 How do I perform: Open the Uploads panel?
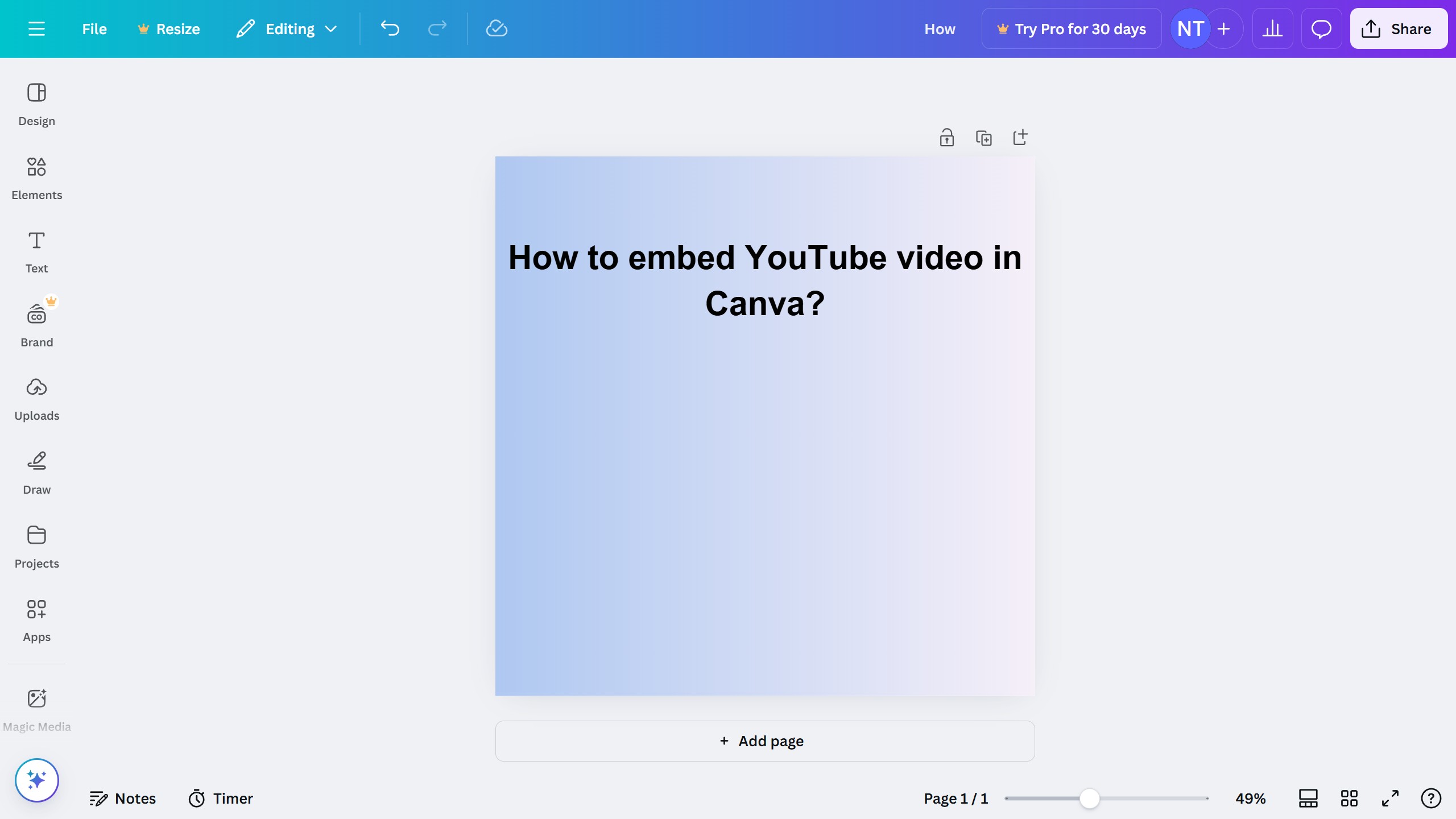(36, 398)
